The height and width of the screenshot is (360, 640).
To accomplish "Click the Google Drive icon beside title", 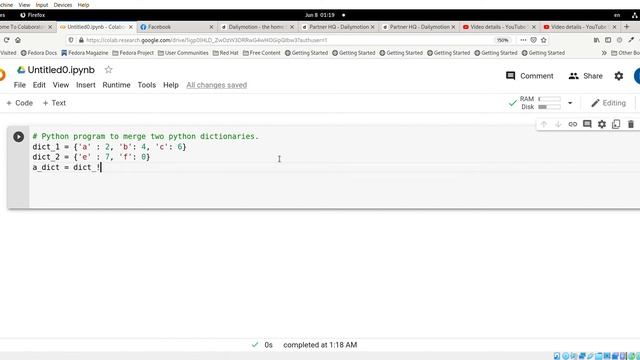I will click(x=21, y=70).
